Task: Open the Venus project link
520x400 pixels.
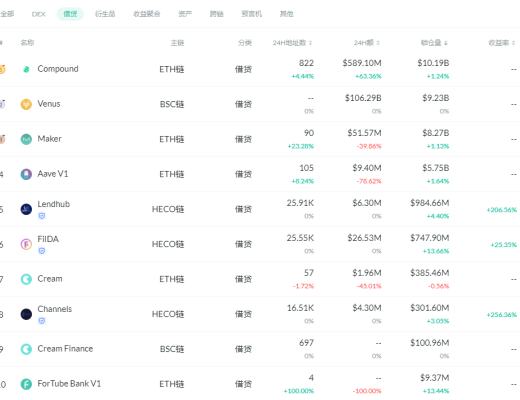Action: coord(49,104)
